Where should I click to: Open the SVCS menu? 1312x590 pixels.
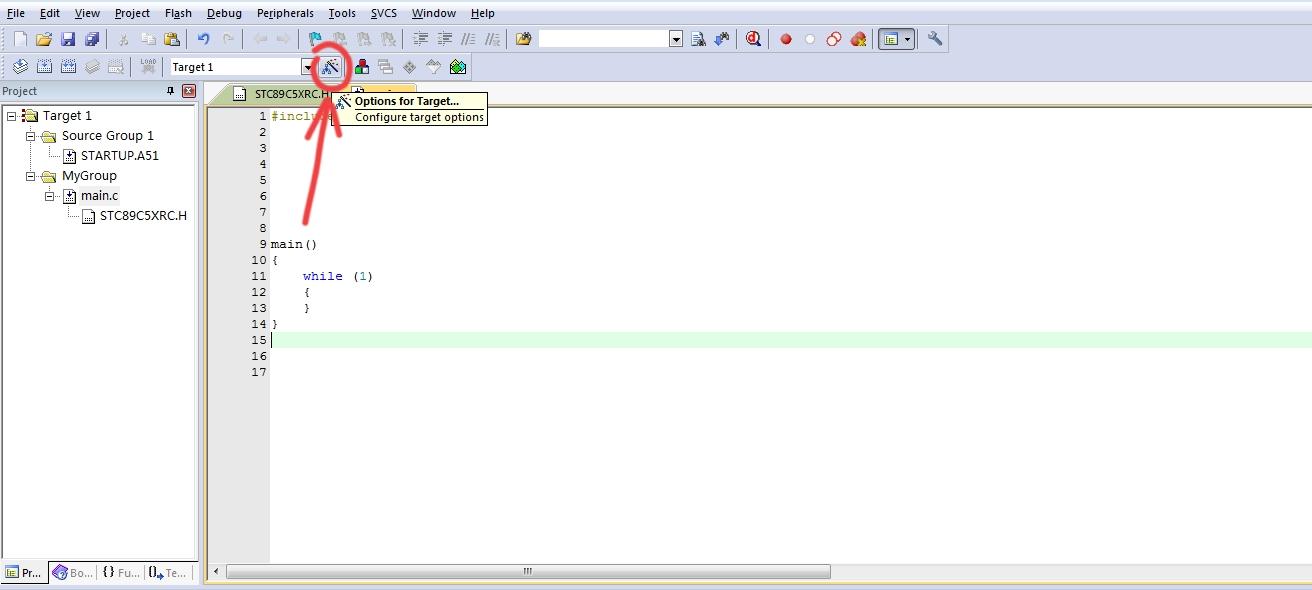point(384,13)
